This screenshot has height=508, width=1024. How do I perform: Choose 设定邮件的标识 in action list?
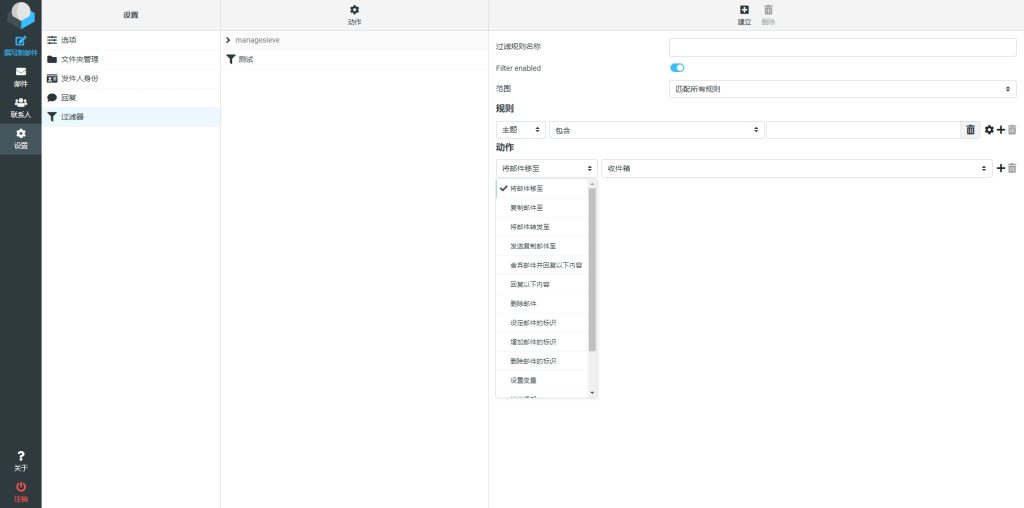click(x=543, y=323)
